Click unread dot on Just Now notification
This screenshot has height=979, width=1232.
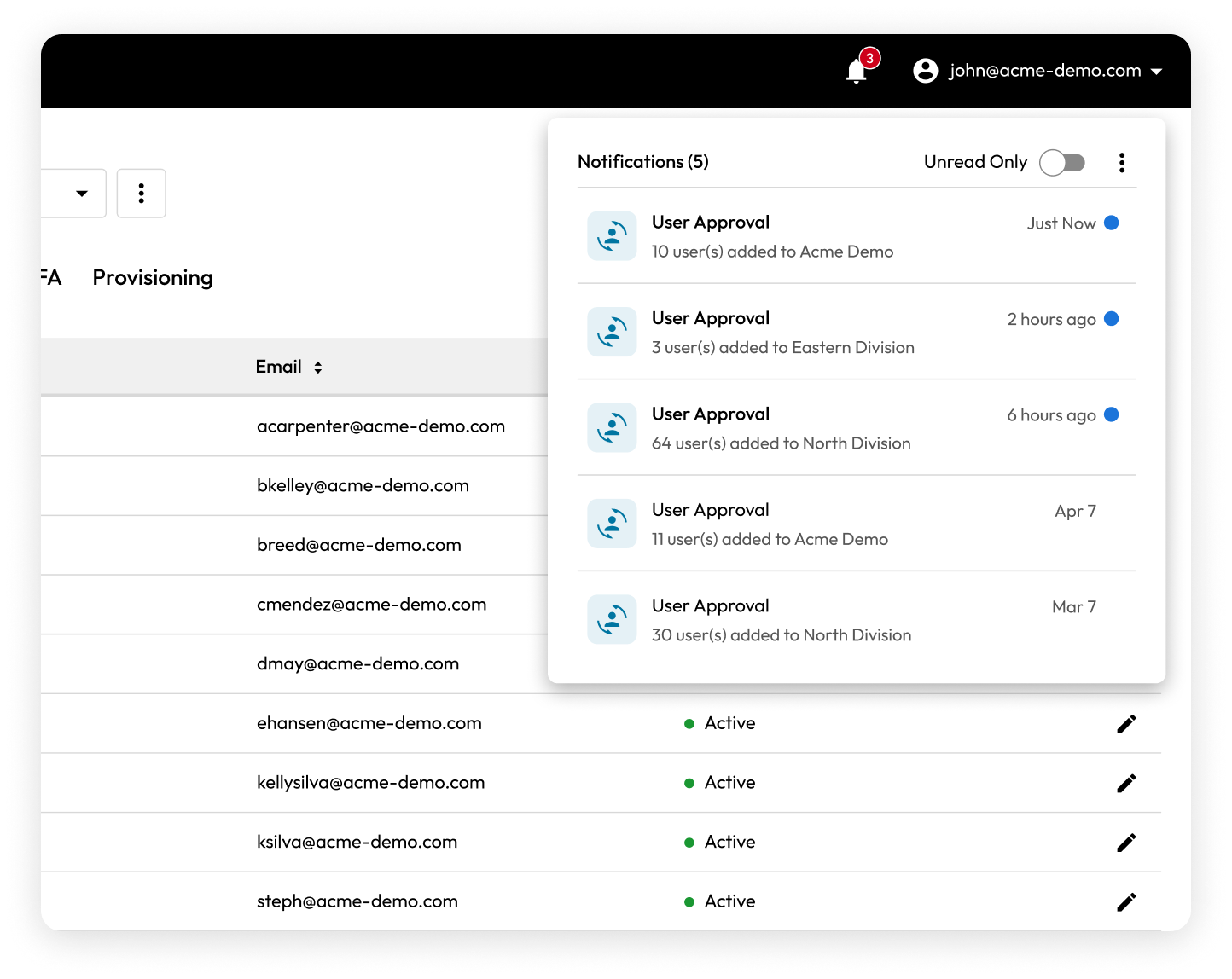pyautogui.click(x=1111, y=223)
